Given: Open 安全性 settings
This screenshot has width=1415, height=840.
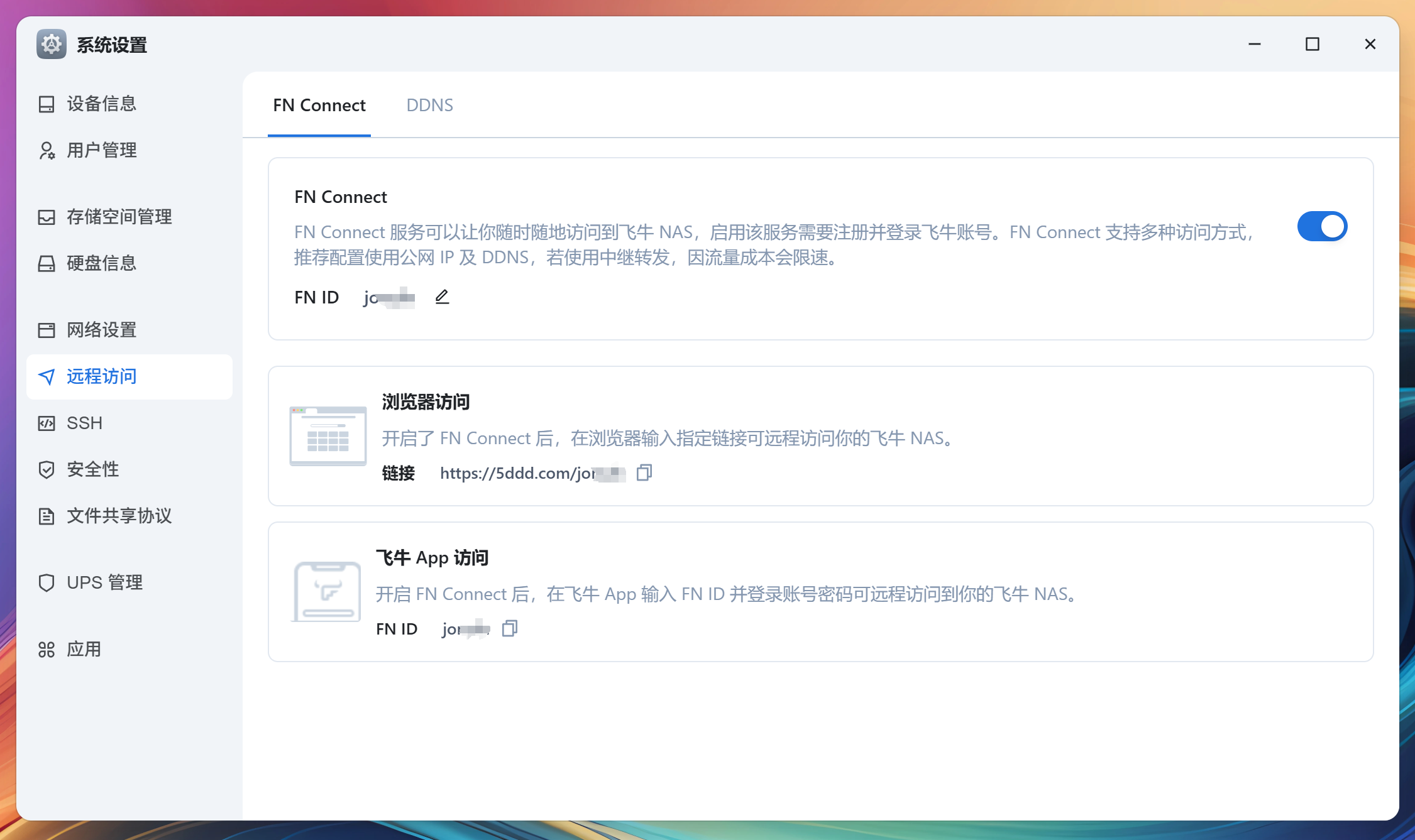Looking at the screenshot, I should 92,469.
